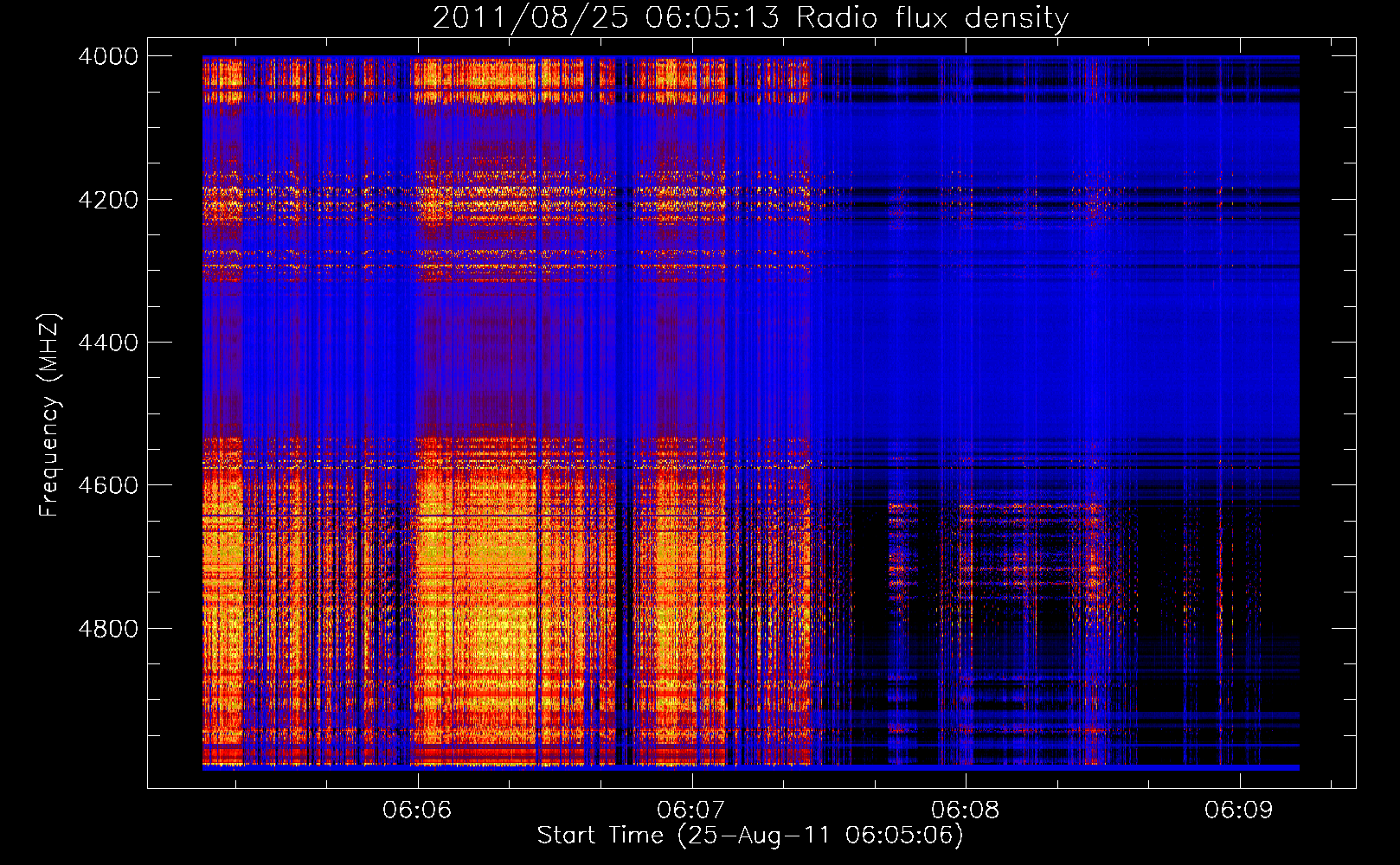Click the 06:07 time axis label

pos(690,810)
